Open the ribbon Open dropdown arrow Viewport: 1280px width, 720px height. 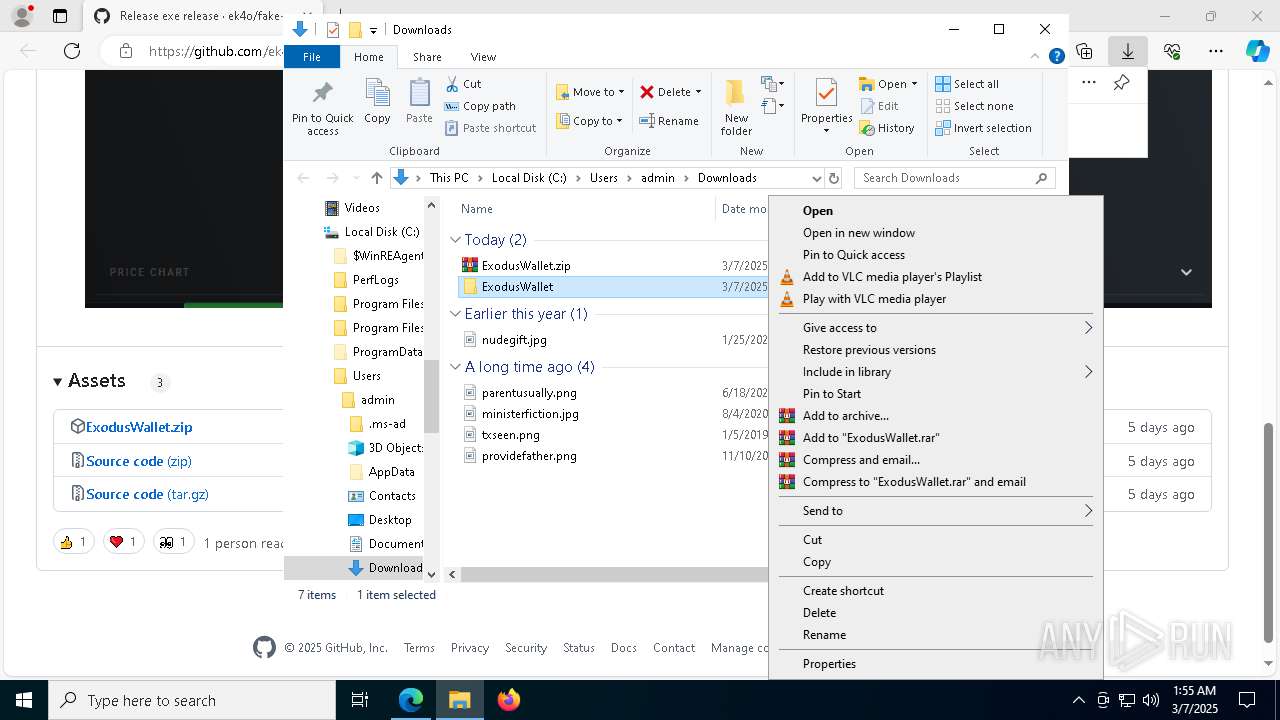tap(914, 84)
